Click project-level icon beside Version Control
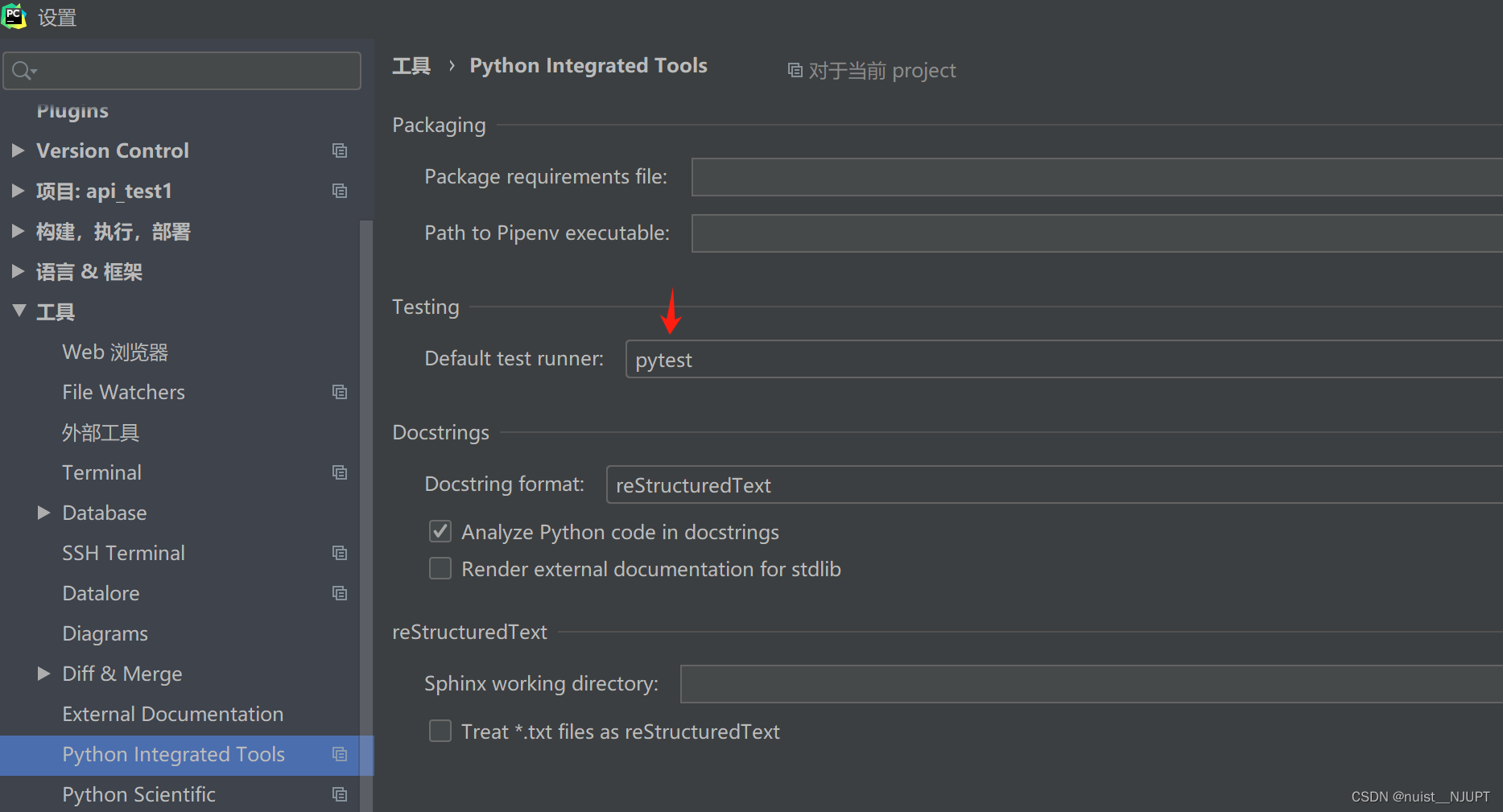The image size is (1503, 812). coord(340,150)
